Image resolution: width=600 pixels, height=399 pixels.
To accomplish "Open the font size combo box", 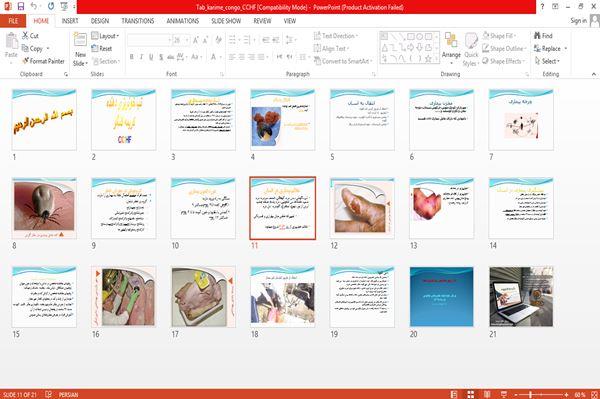I will click(x=181, y=40).
